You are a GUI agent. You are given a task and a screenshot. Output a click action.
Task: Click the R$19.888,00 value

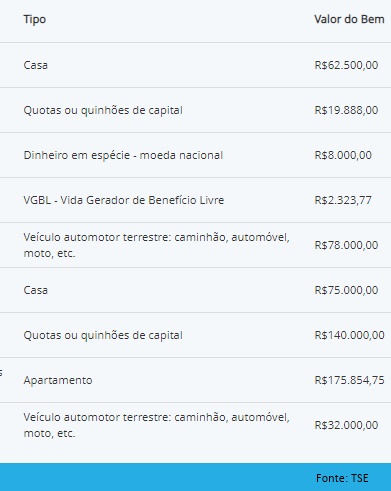click(x=346, y=110)
